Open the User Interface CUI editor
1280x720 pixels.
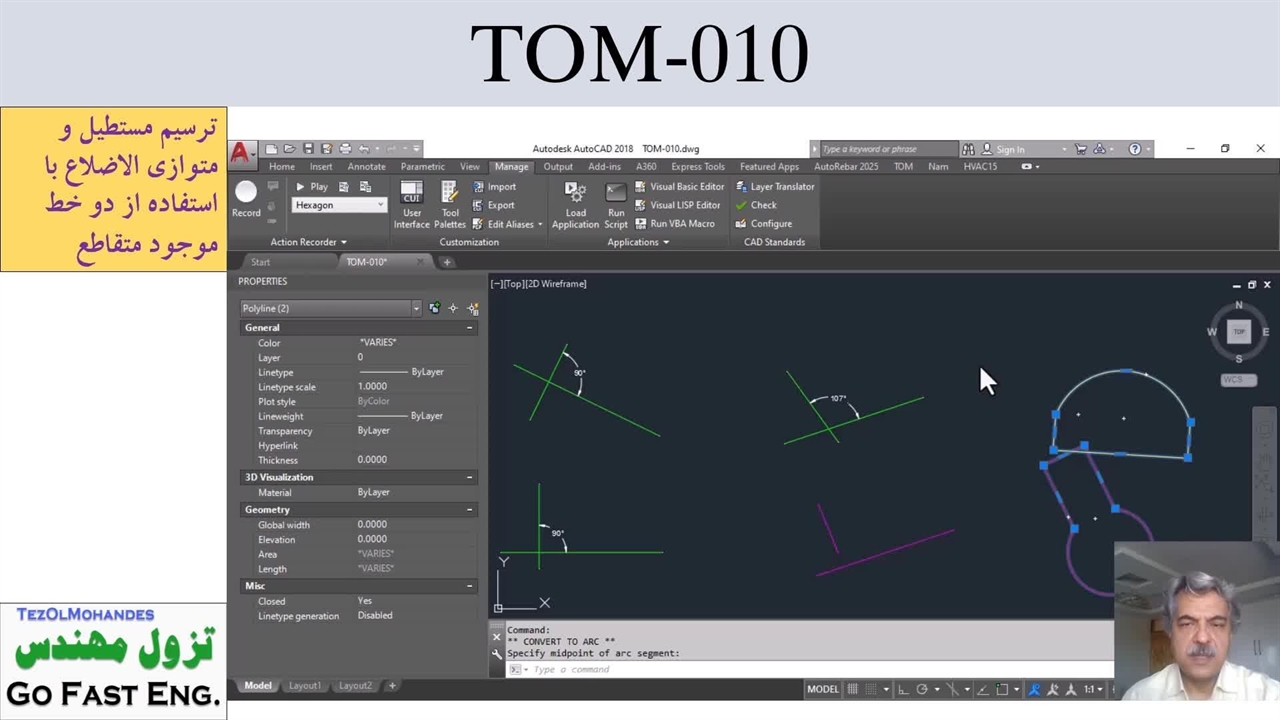[x=411, y=204]
